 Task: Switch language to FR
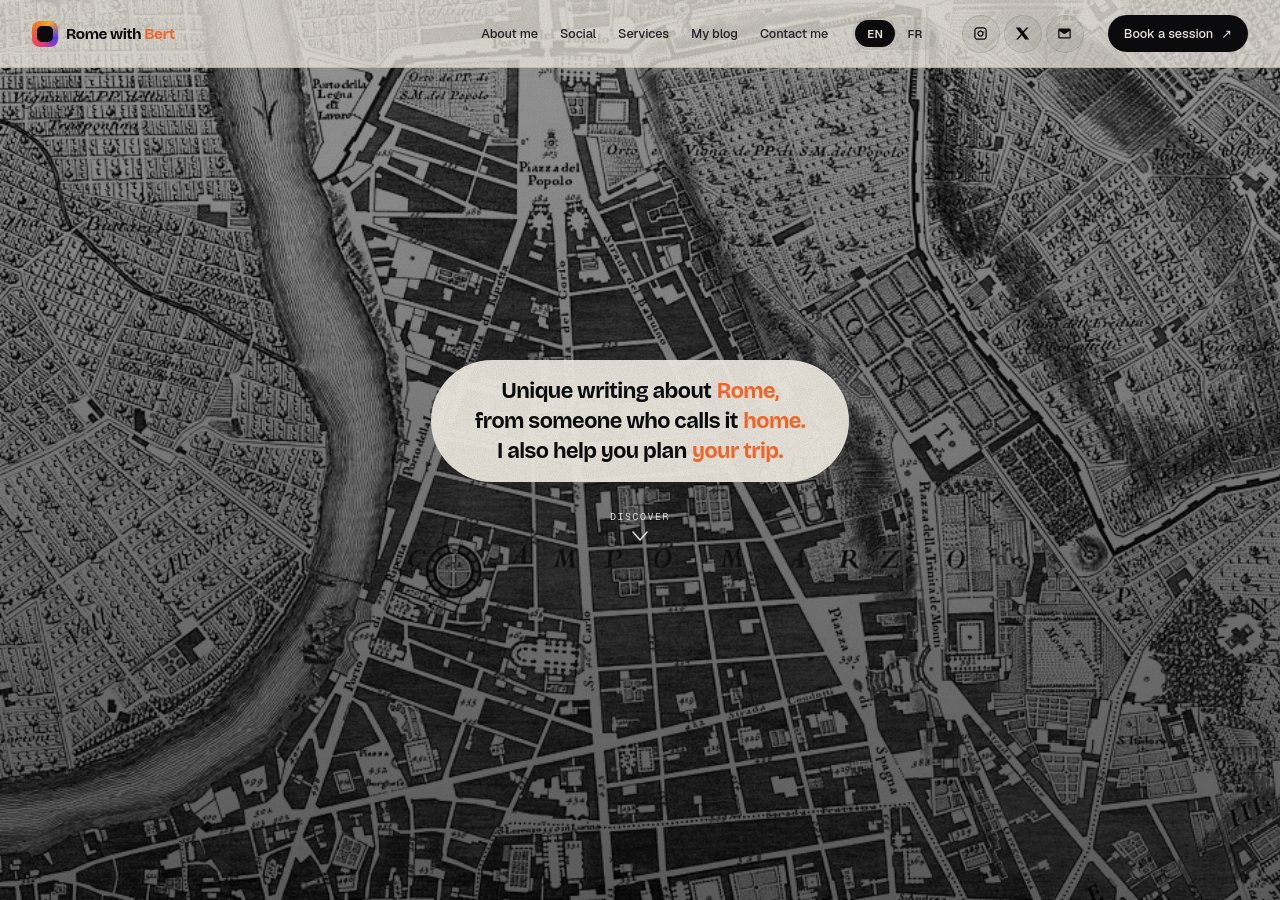click(915, 34)
